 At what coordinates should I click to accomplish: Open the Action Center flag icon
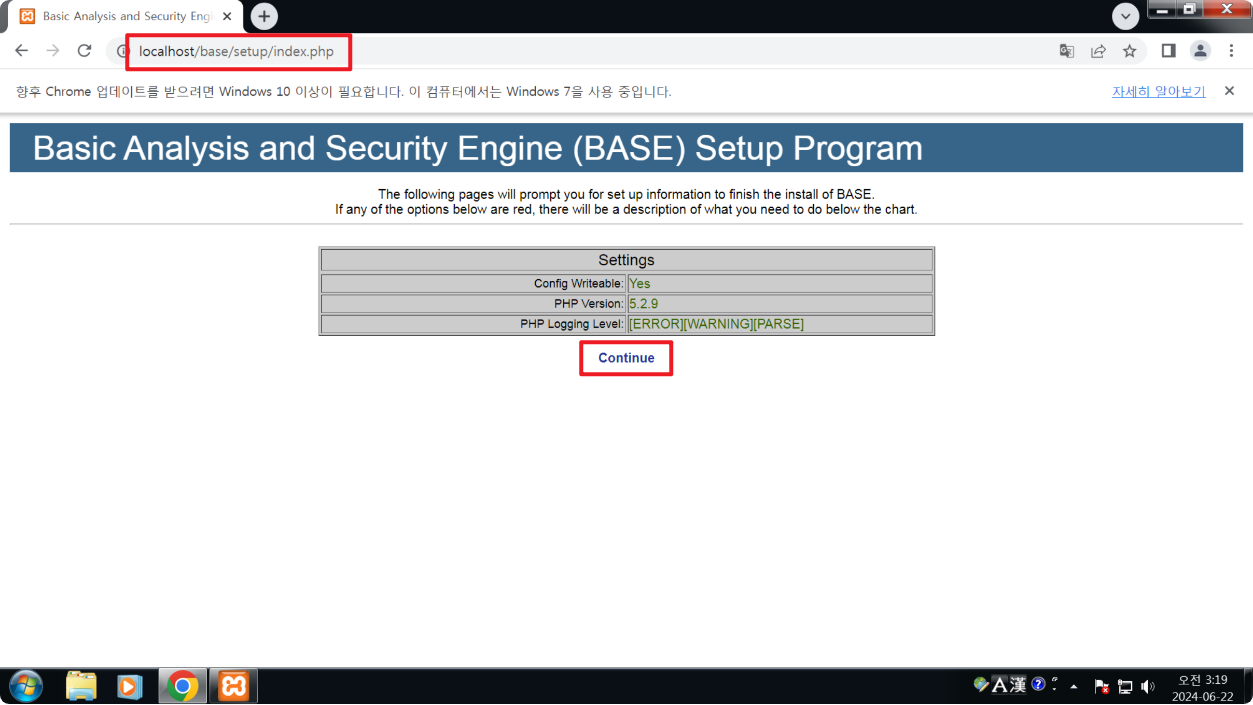pos(1101,687)
